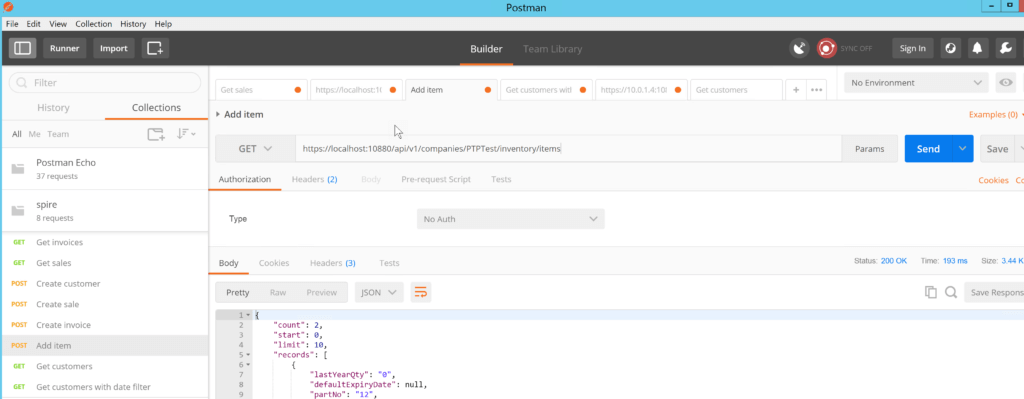Click the request URL input field
The width and height of the screenshot is (1024, 399).
pyautogui.click(x=568, y=149)
